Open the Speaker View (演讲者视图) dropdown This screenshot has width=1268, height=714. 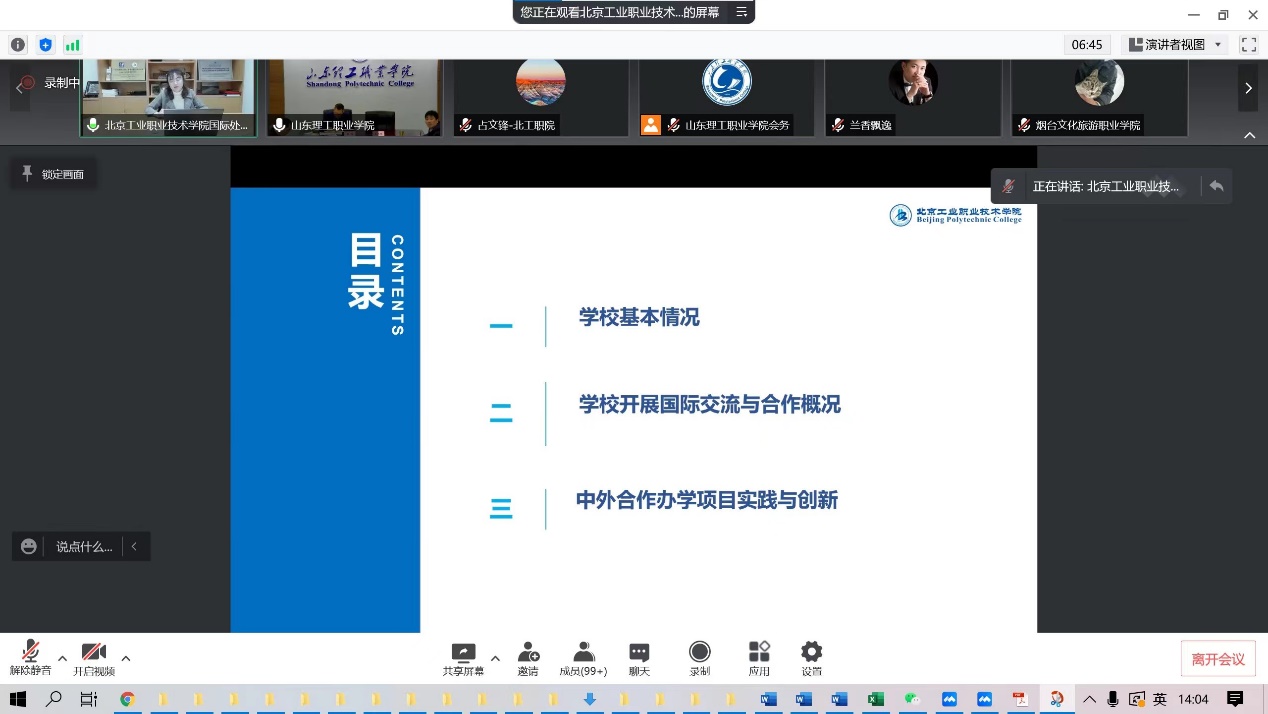pyautogui.click(x=1175, y=45)
